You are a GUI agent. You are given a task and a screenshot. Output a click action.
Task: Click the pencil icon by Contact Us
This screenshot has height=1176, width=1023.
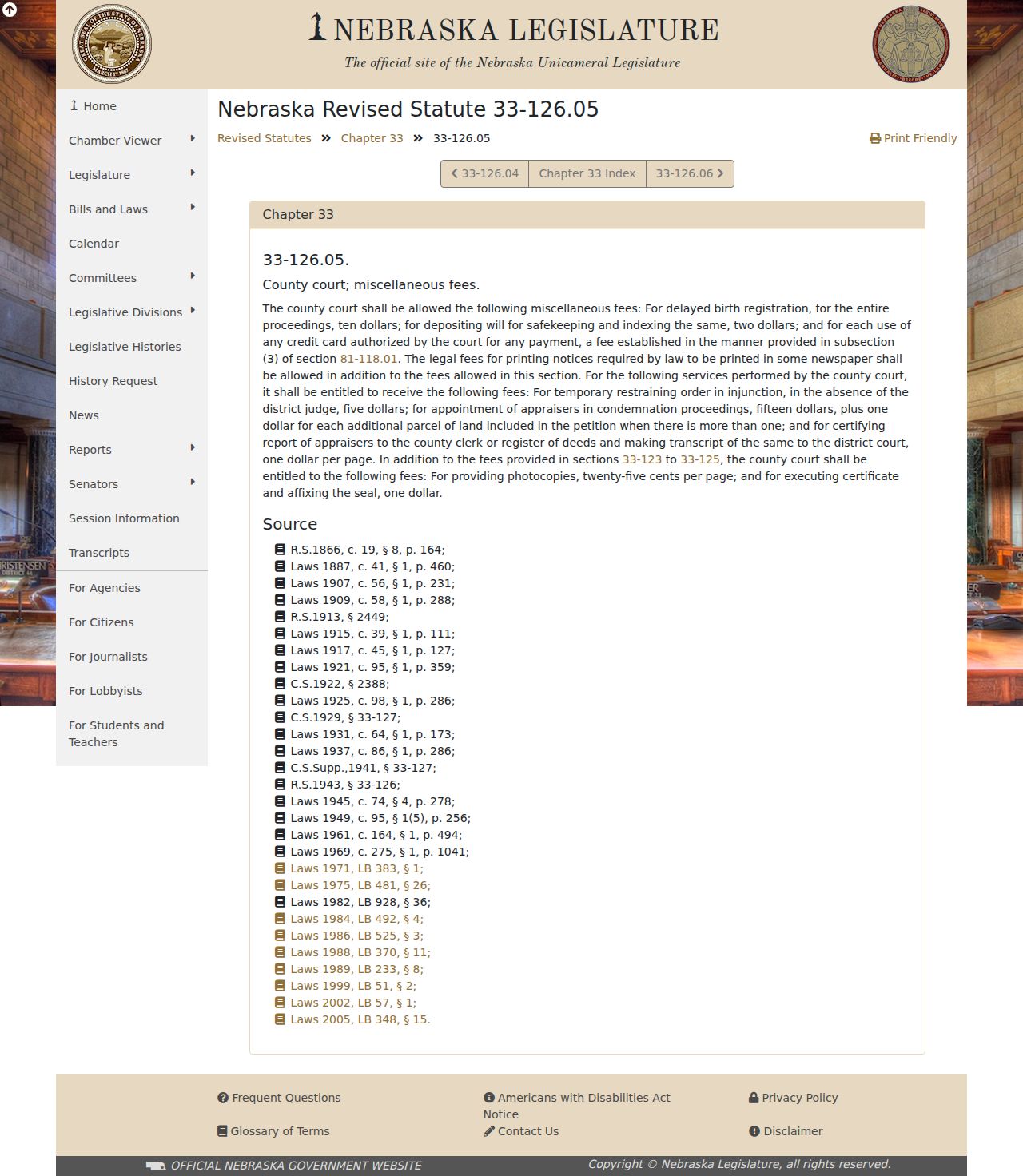(489, 1131)
